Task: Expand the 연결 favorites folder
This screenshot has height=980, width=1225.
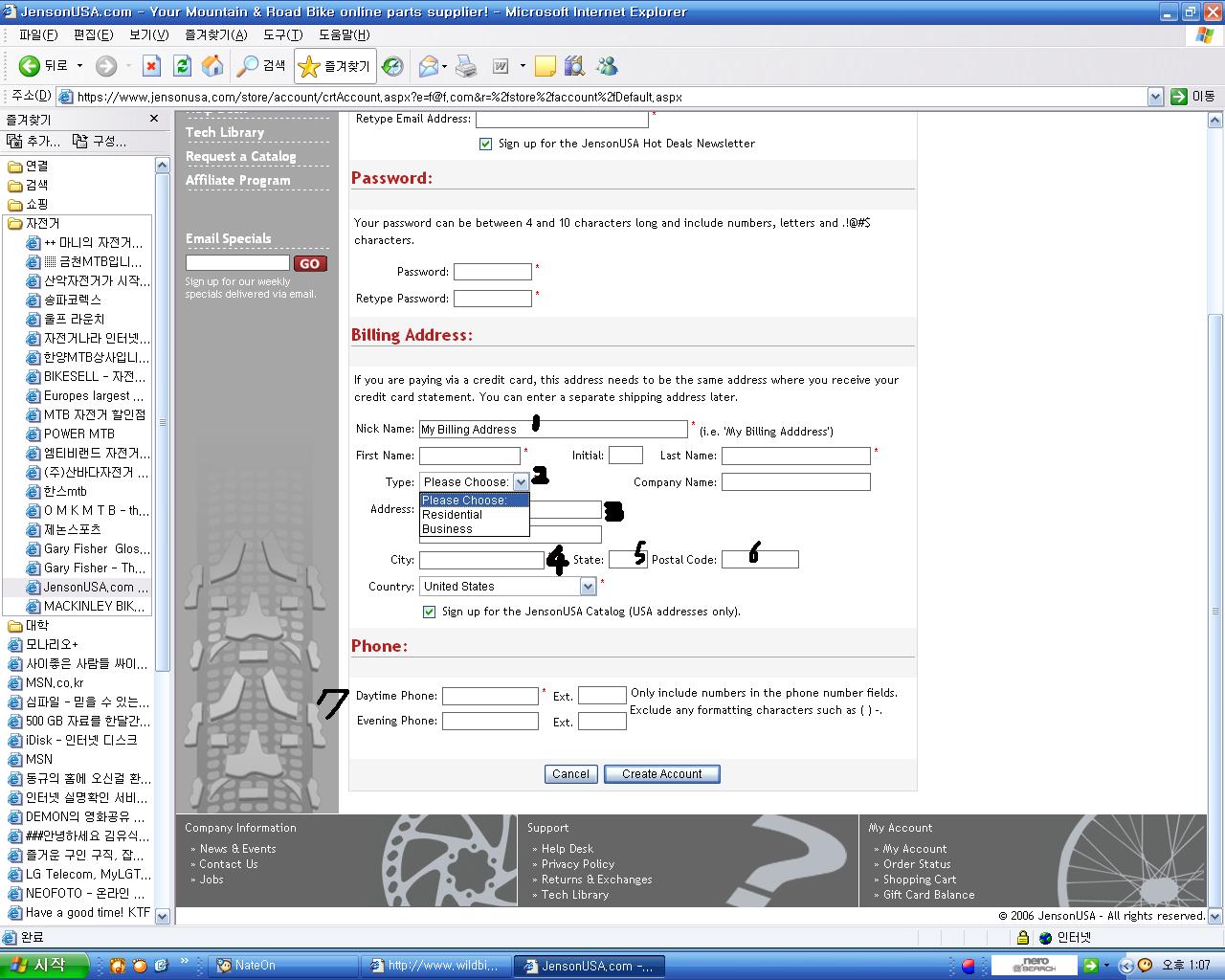Action: pyautogui.click(x=28, y=166)
